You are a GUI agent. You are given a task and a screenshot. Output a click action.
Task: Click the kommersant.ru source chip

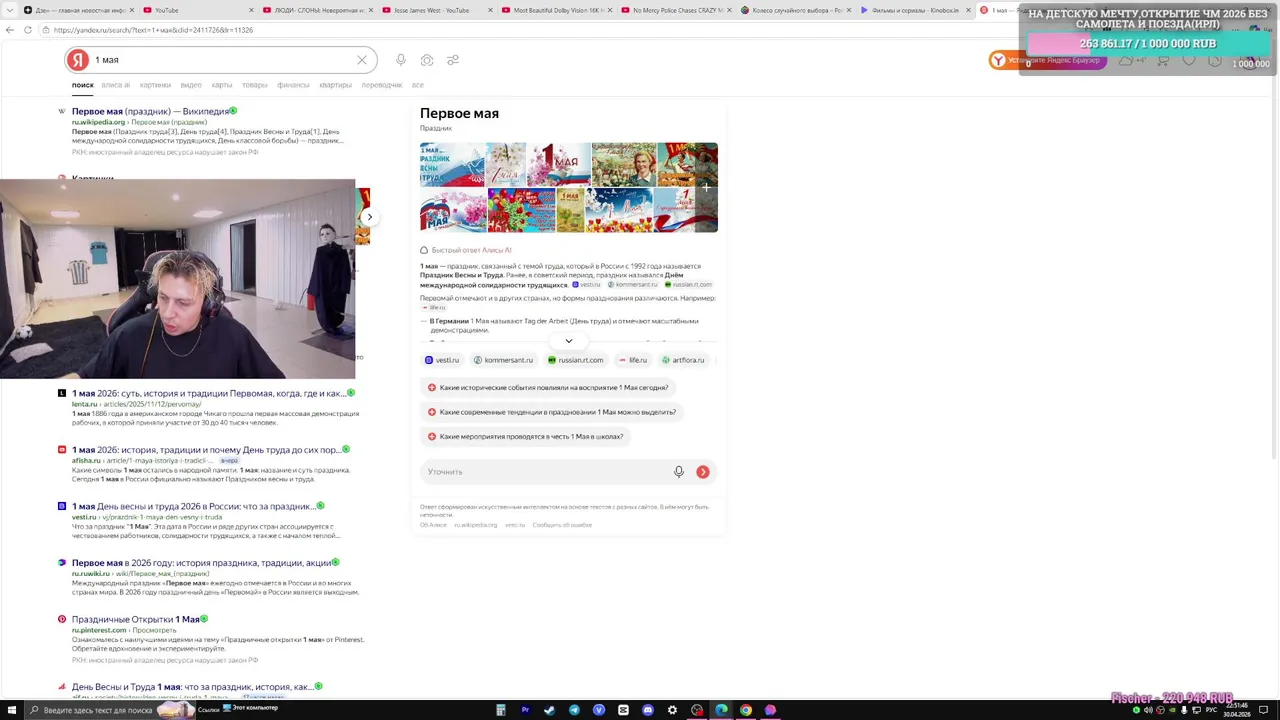pyautogui.click(x=503, y=360)
